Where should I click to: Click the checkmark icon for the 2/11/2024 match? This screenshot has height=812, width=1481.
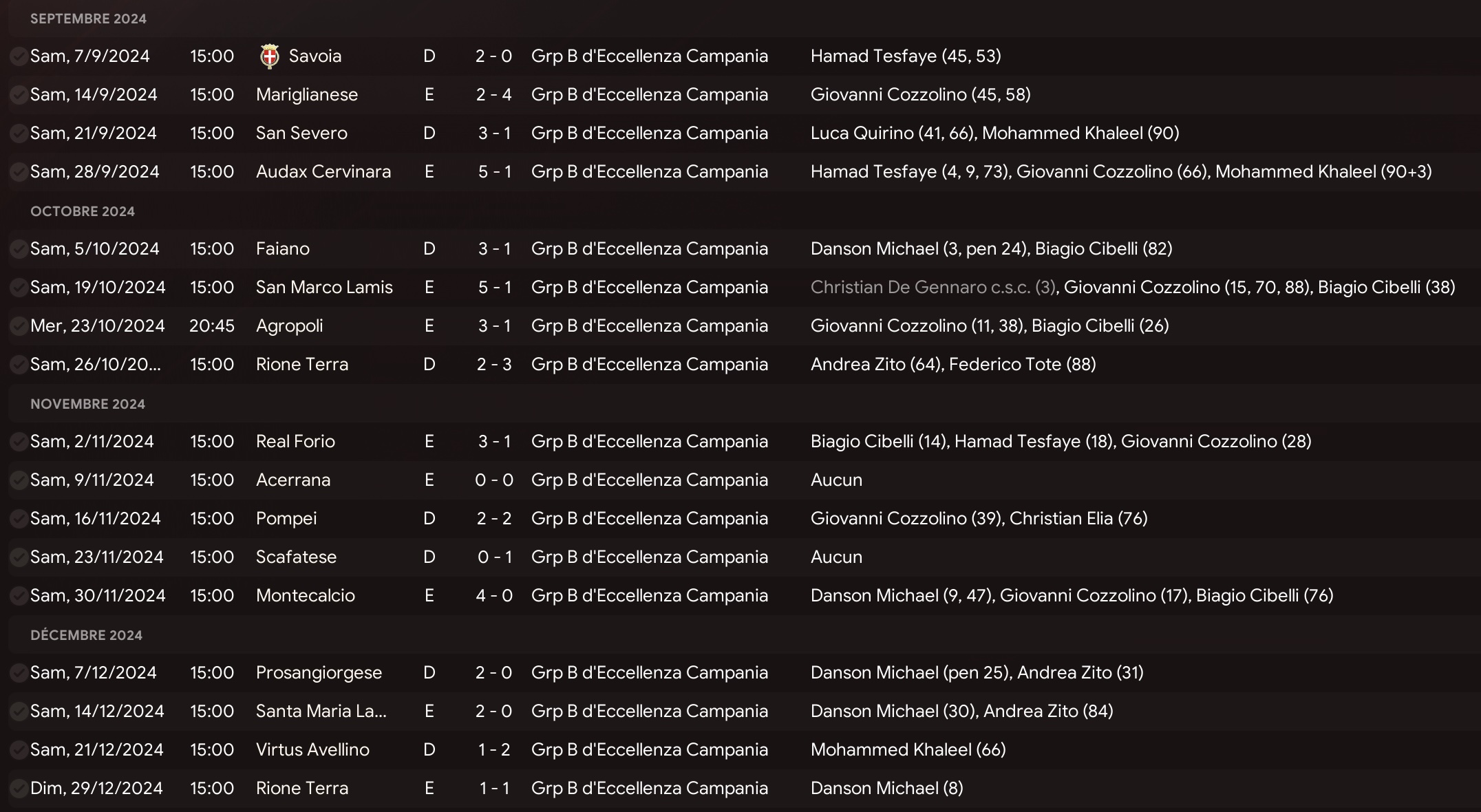[19, 442]
